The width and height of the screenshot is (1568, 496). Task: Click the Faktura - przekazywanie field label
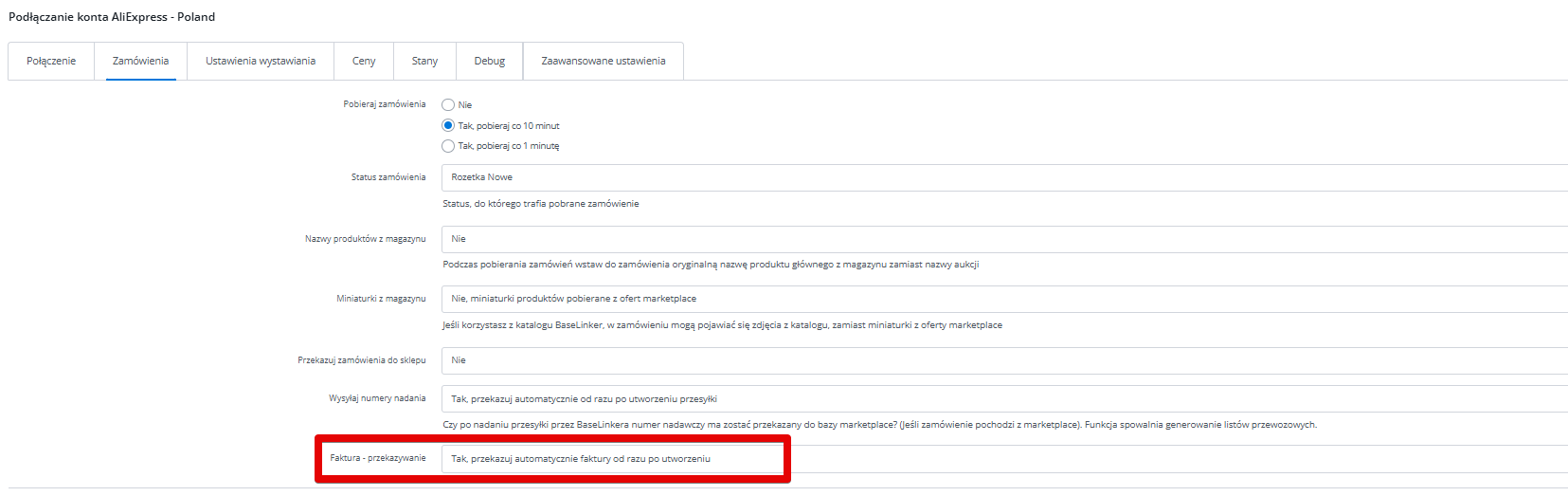click(x=378, y=458)
